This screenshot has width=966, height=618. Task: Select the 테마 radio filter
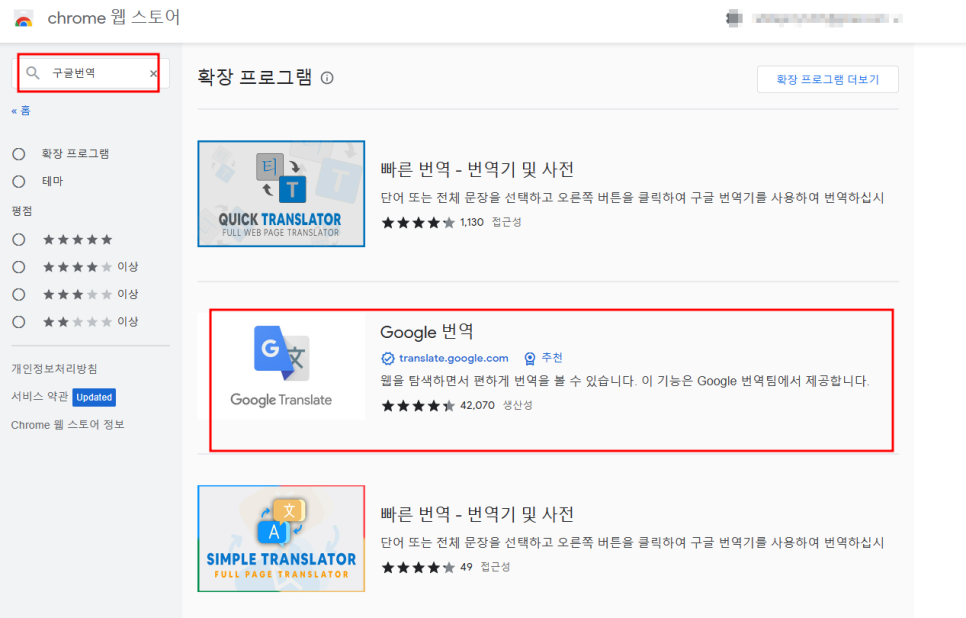(x=19, y=181)
